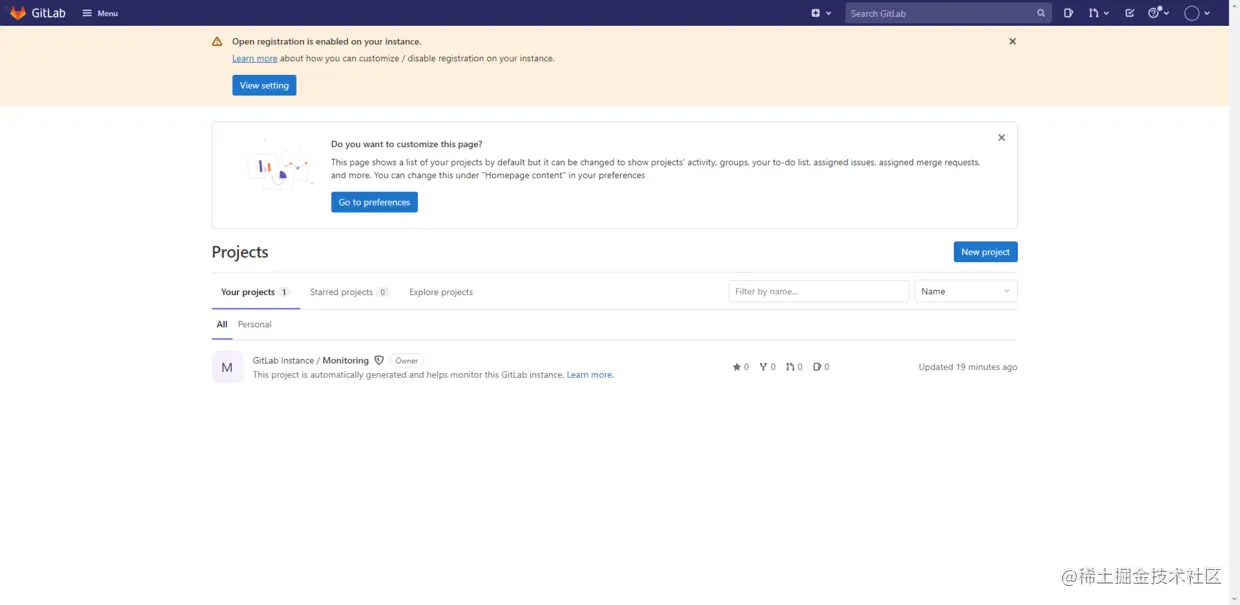
Task: Click the Projects page heading
Action: point(240,252)
